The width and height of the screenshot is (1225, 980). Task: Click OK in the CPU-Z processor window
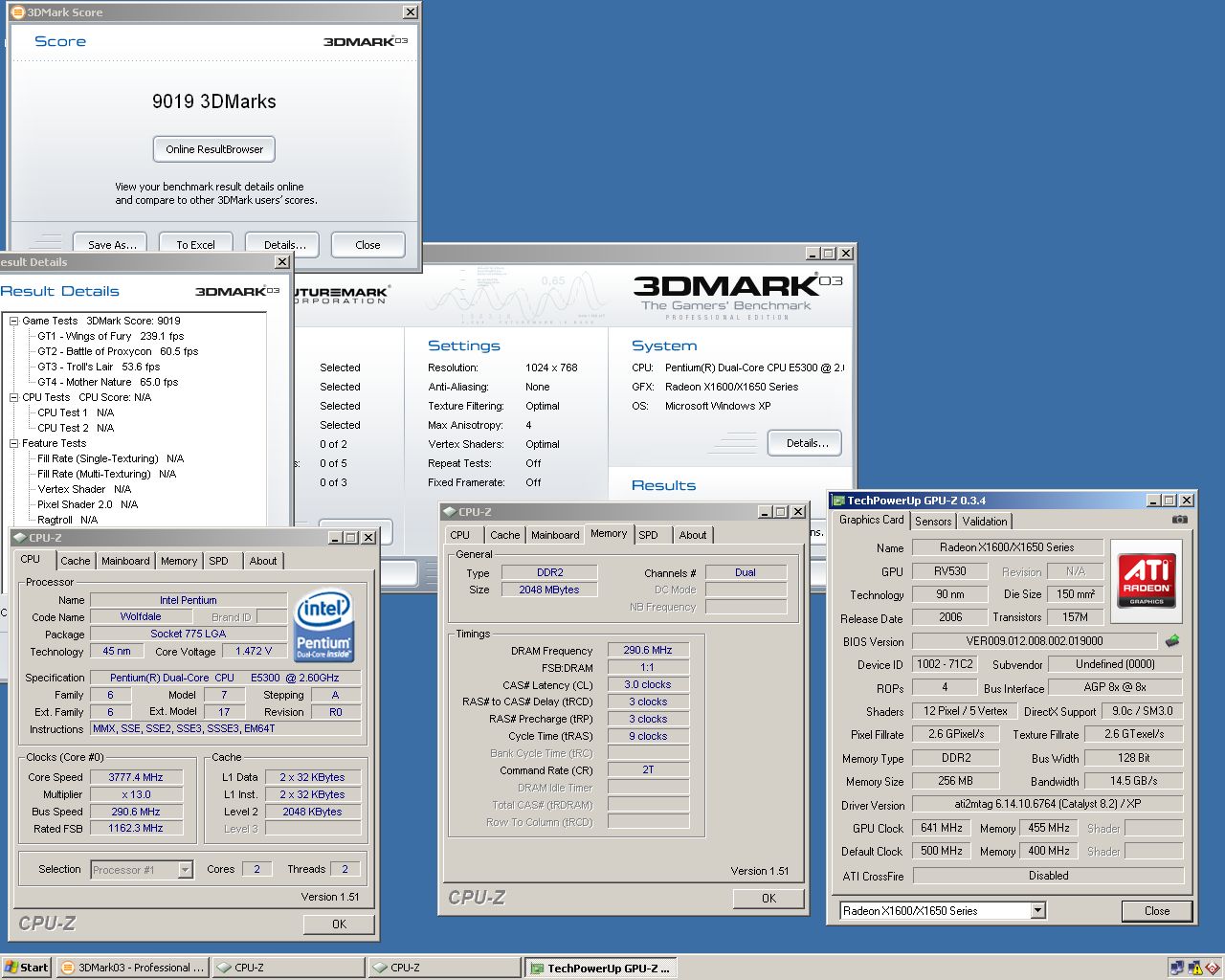click(339, 924)
